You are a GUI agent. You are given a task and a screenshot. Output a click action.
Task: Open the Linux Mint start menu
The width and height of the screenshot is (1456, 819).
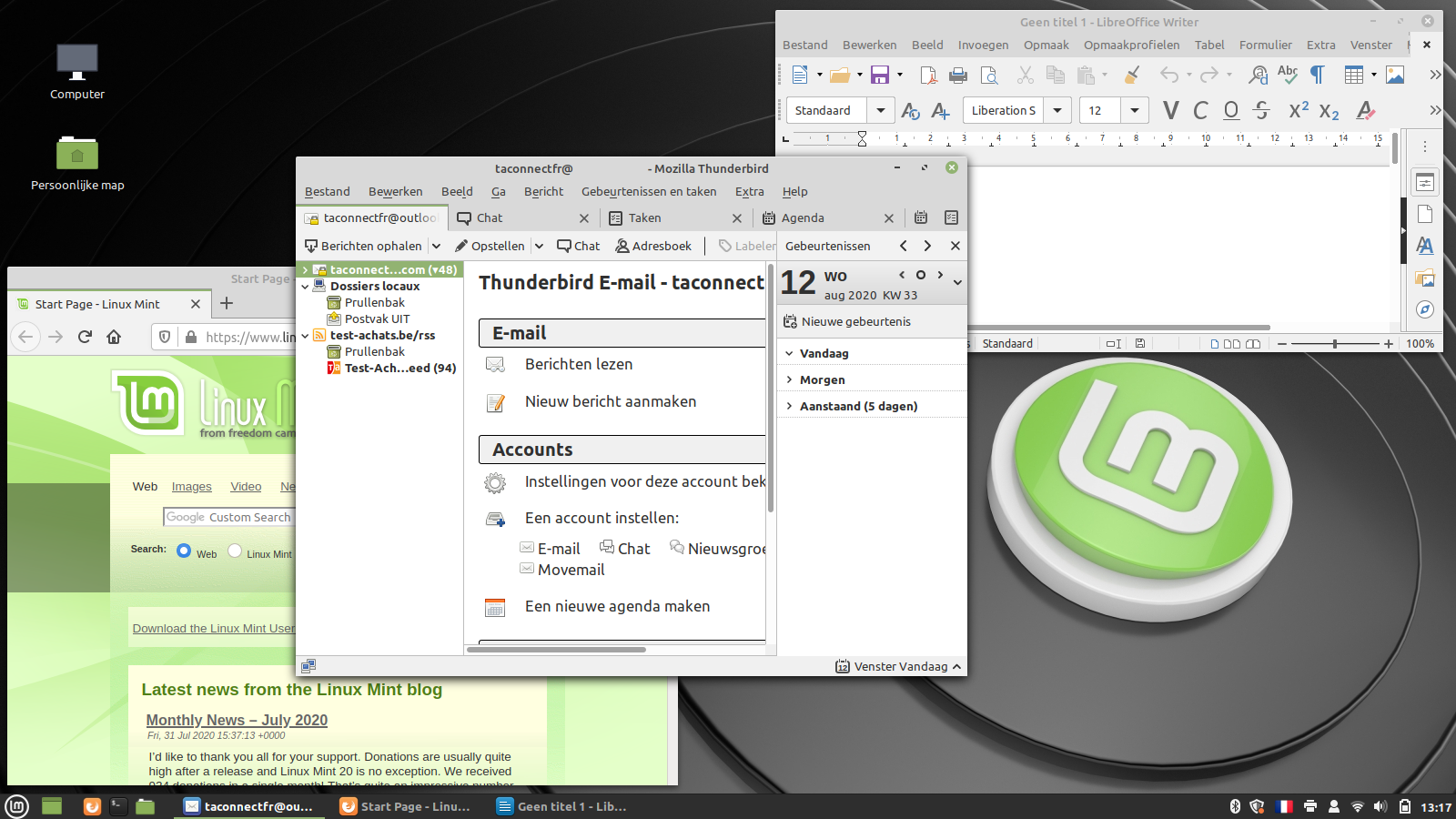(16, 806)
